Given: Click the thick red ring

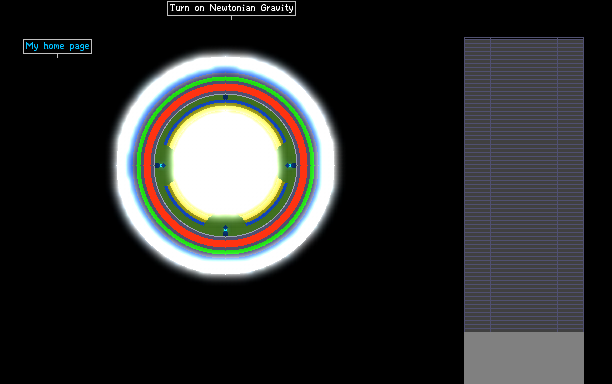Looking at the screenshot, I should (x=225, y=88).
